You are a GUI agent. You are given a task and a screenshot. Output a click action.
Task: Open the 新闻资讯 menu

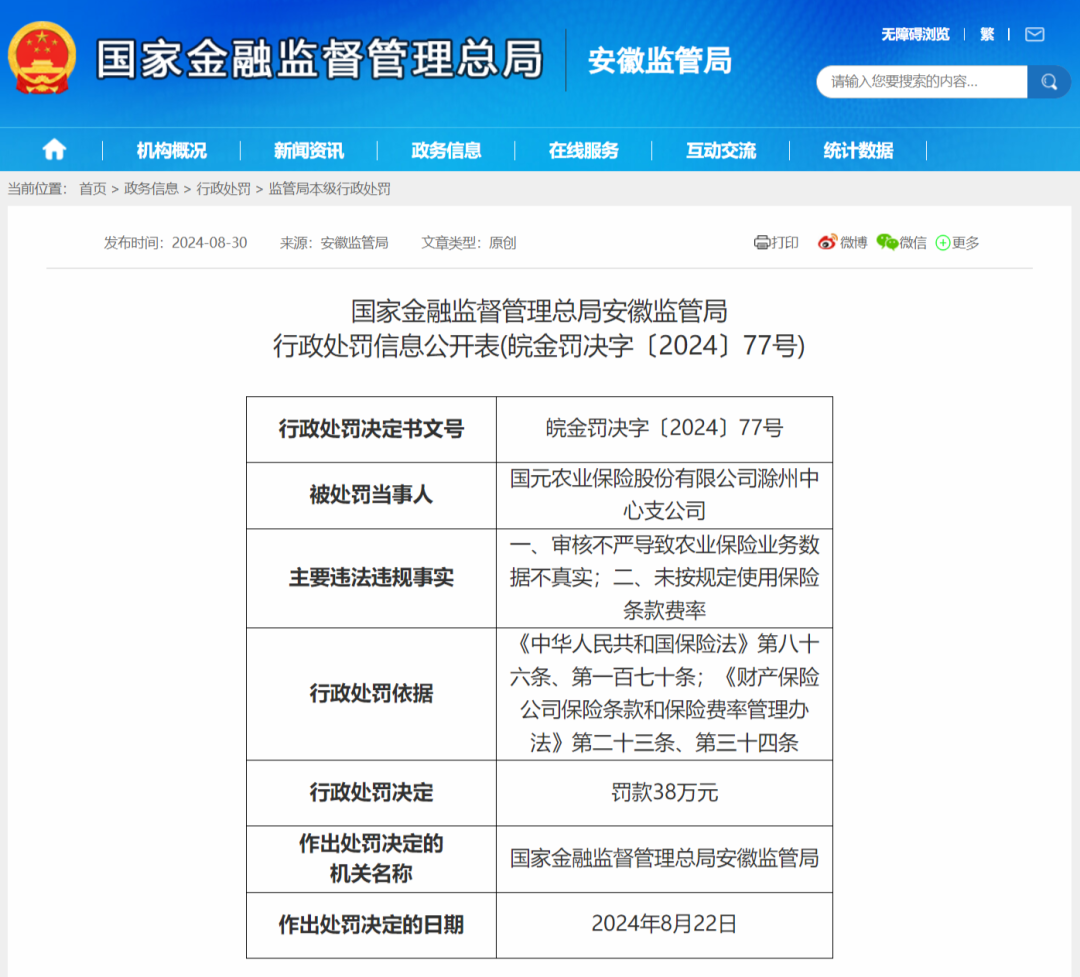pos(309,150)
